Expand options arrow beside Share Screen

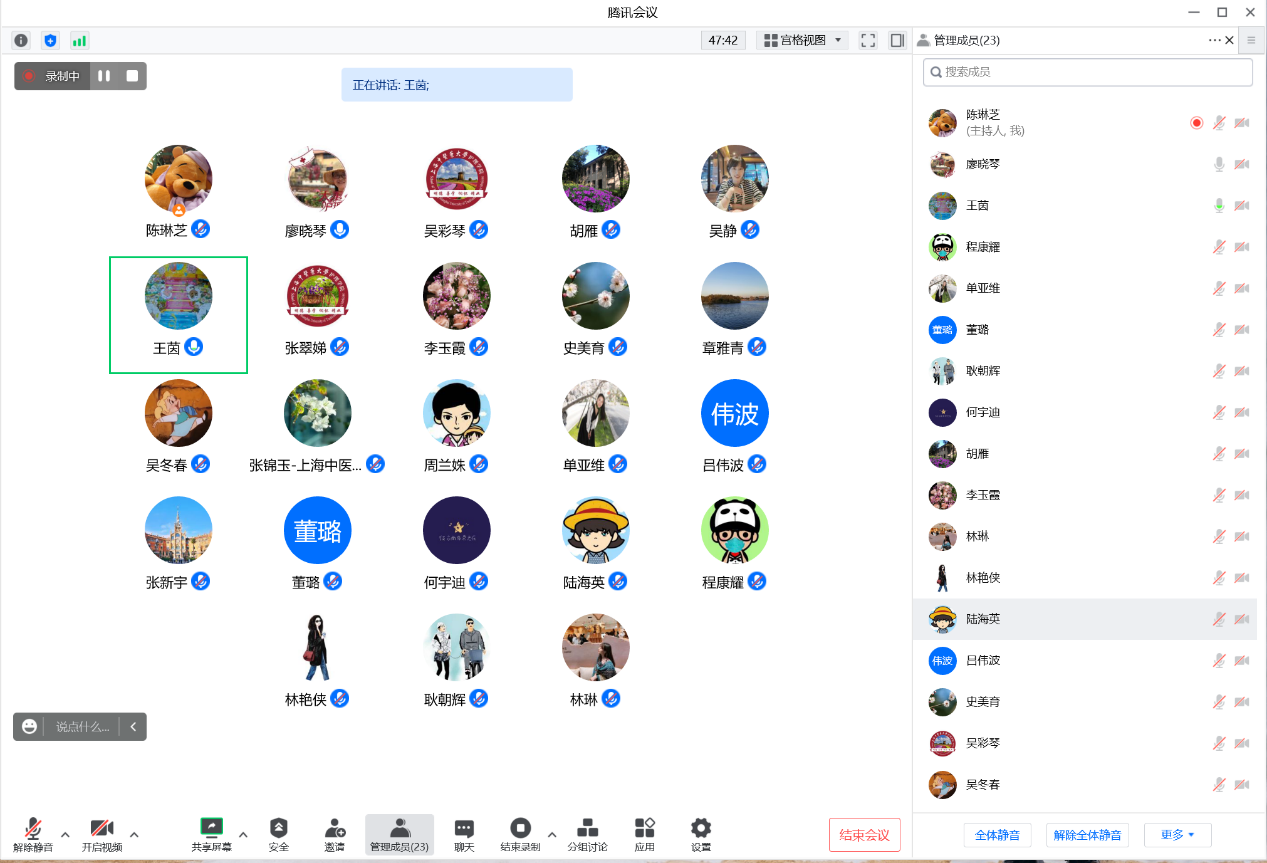(243, 834)
